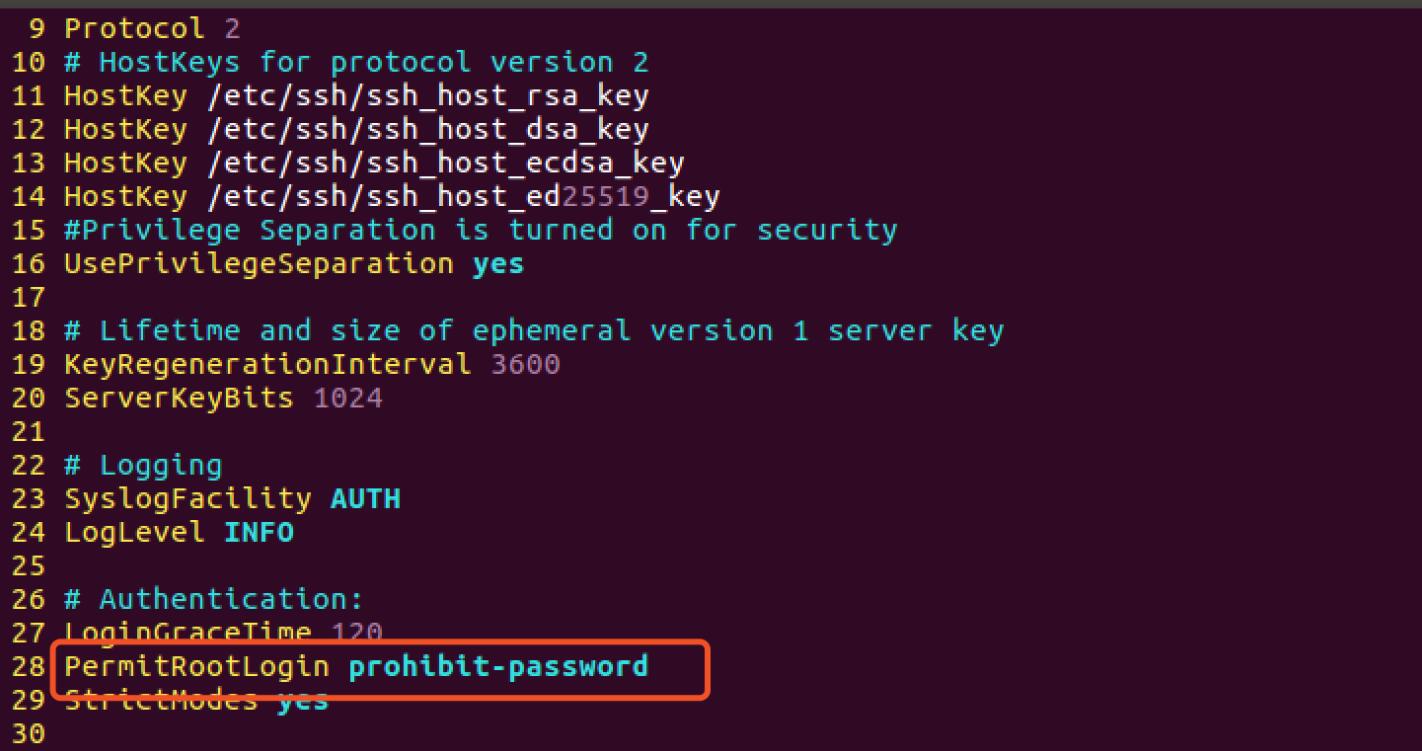
Task: Click the PermitRootLogin prohibit-password line
Action: [355, 666]
